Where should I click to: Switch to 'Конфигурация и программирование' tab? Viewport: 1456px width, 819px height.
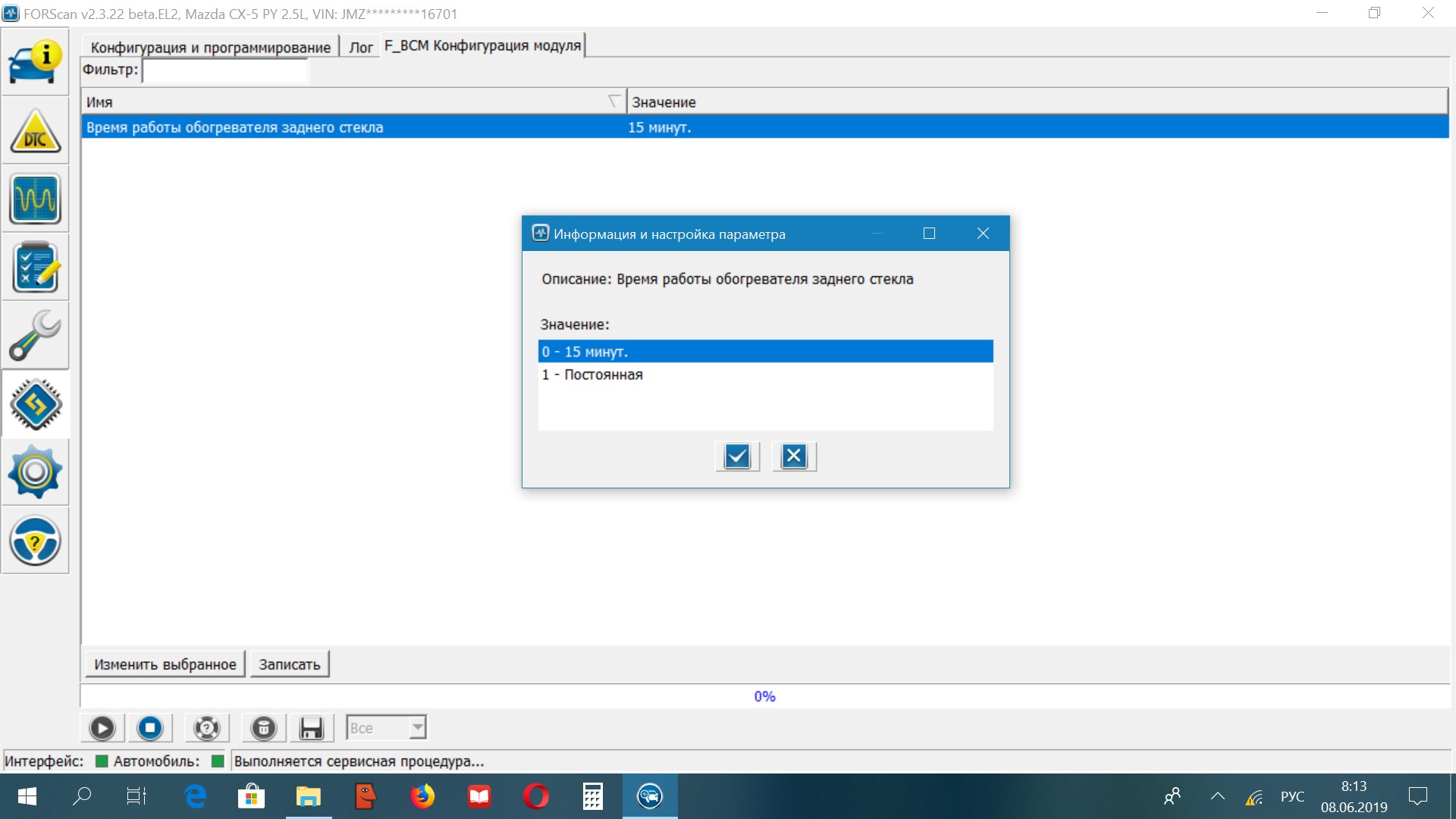tap(210, 47)
